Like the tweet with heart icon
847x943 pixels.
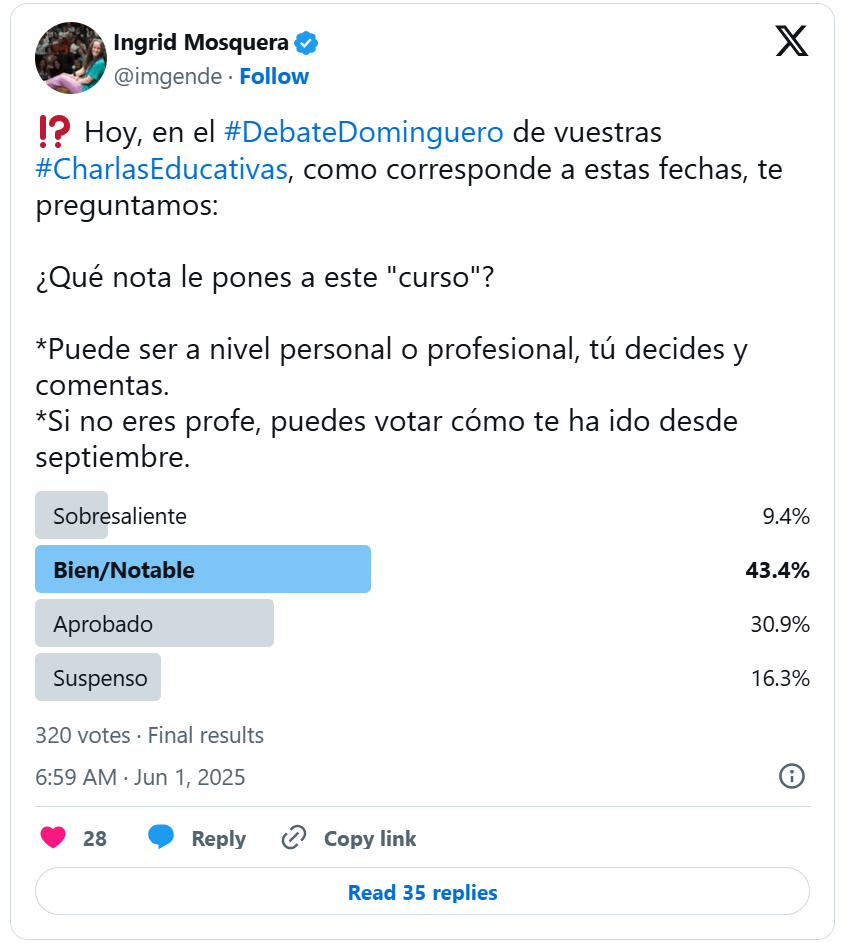click(x=53, y=838)
